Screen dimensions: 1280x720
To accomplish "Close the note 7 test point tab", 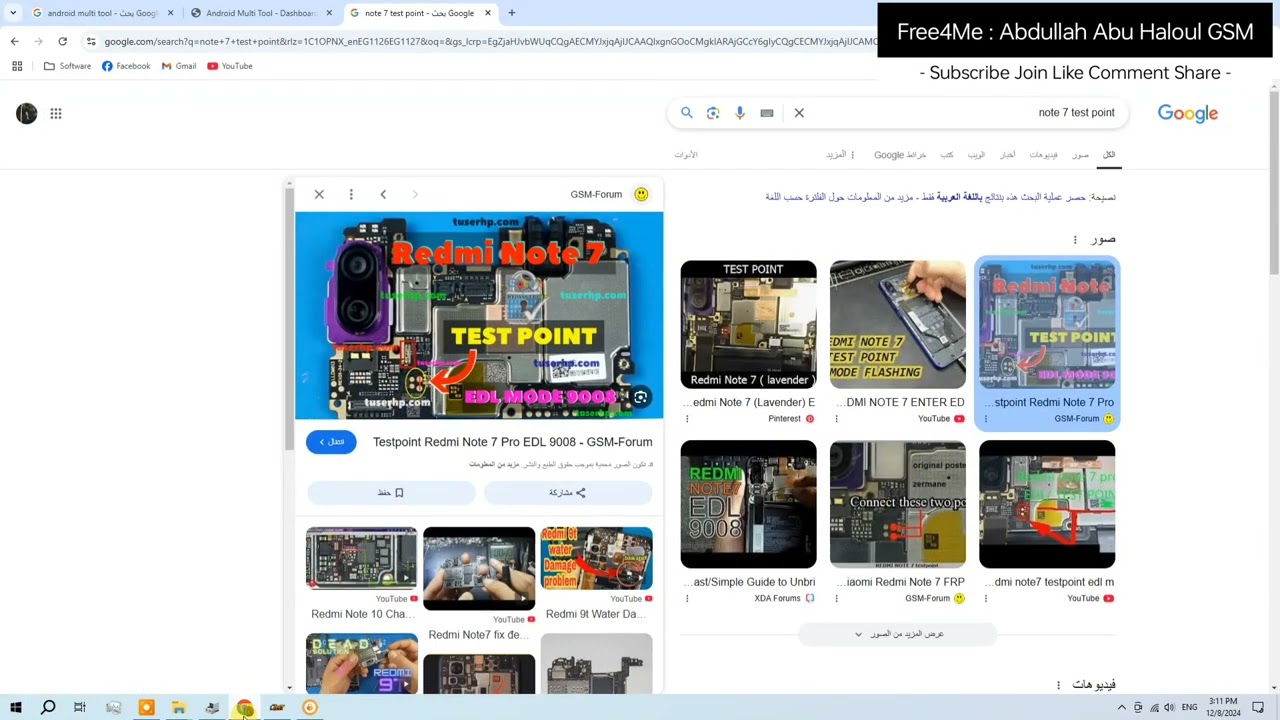I will 488,13.
